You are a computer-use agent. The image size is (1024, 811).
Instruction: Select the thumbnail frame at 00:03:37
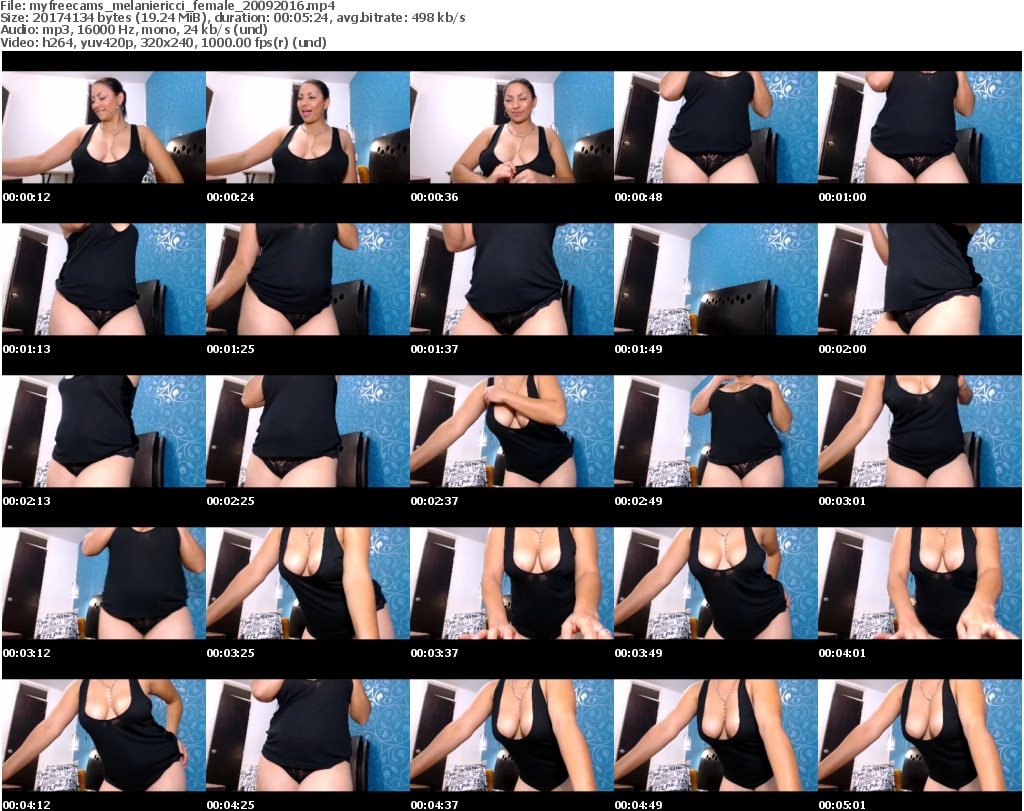coord(512,583)
